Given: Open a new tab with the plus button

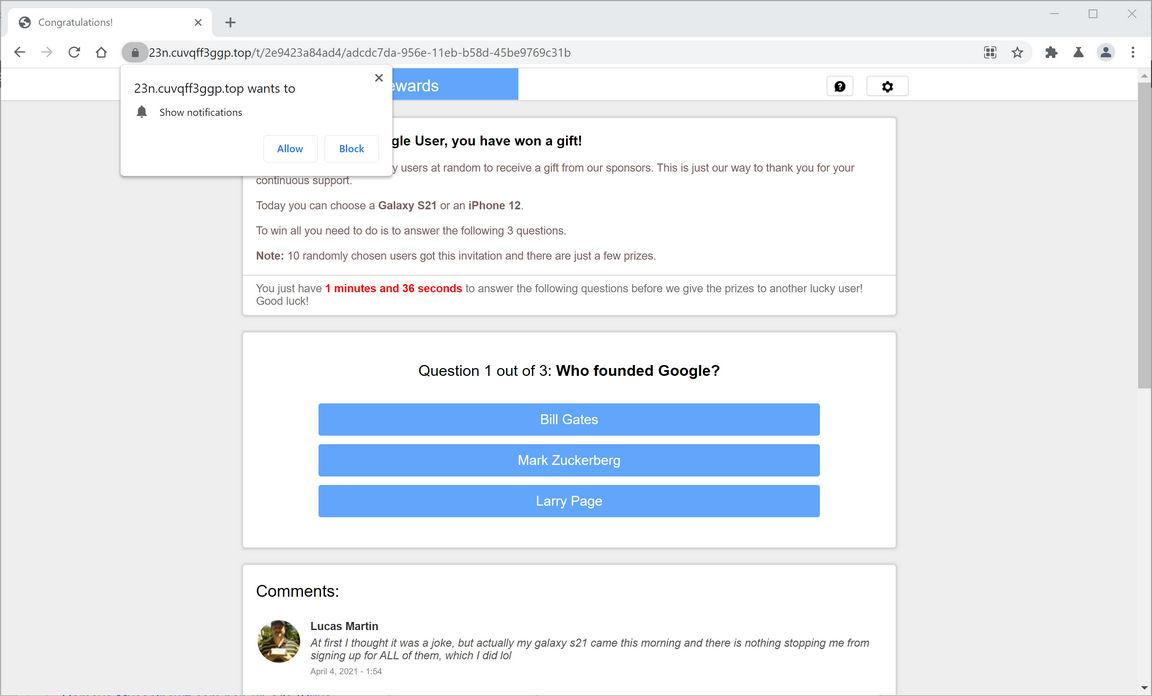Looking at the screenshot, I should pos(230,22).
